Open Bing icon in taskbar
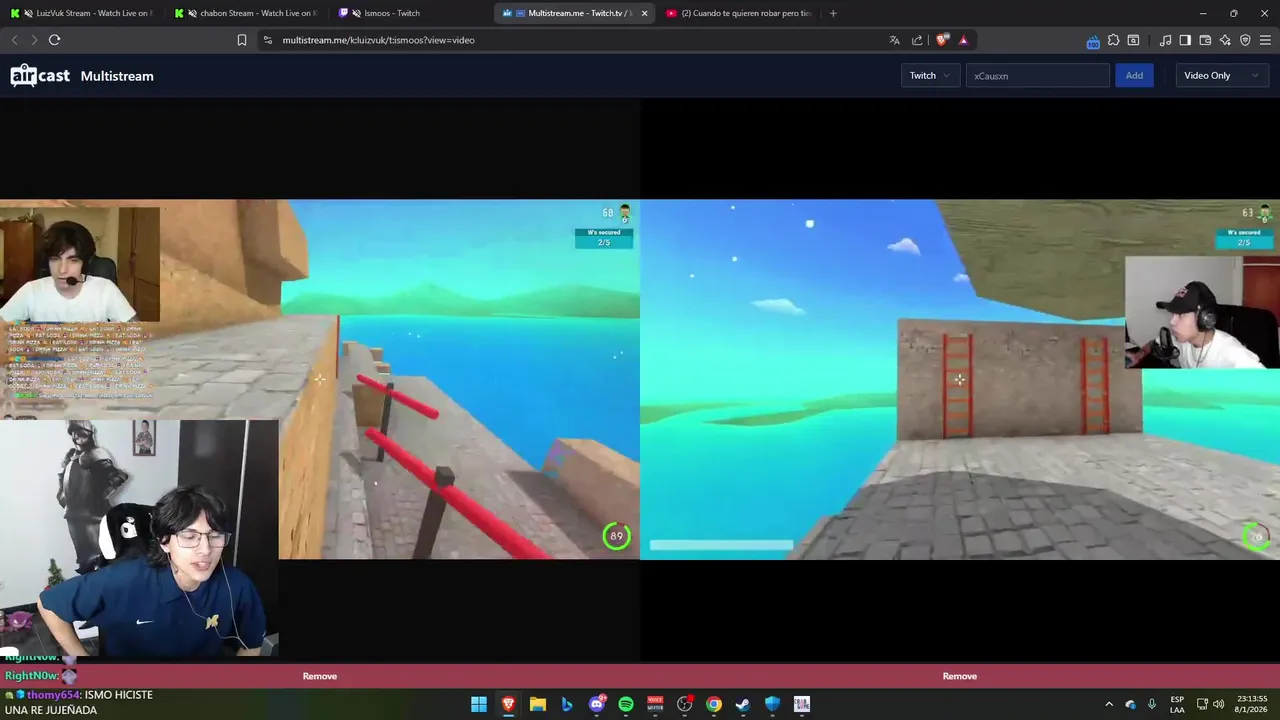The width and height of the screenshot is (1280, 720). pyautogui.click(x=567, y=704)
